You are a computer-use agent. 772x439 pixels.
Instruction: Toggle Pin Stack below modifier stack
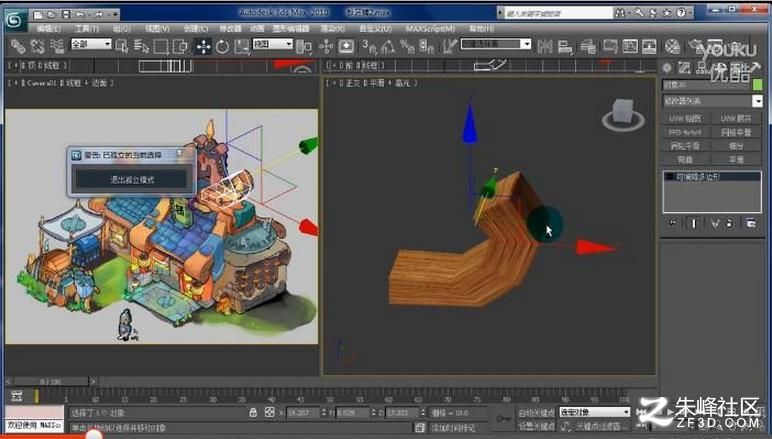click(673, 223)
